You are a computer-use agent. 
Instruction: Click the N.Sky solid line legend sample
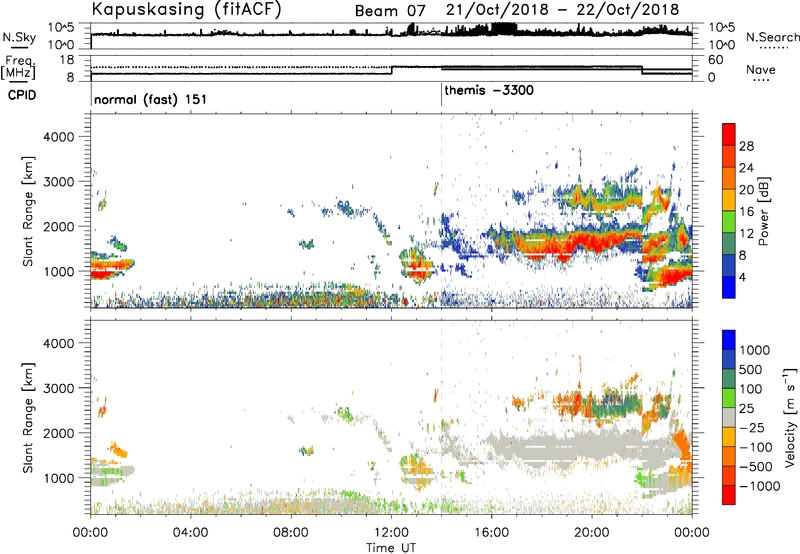pyautogui.click(x=19, y=48)
